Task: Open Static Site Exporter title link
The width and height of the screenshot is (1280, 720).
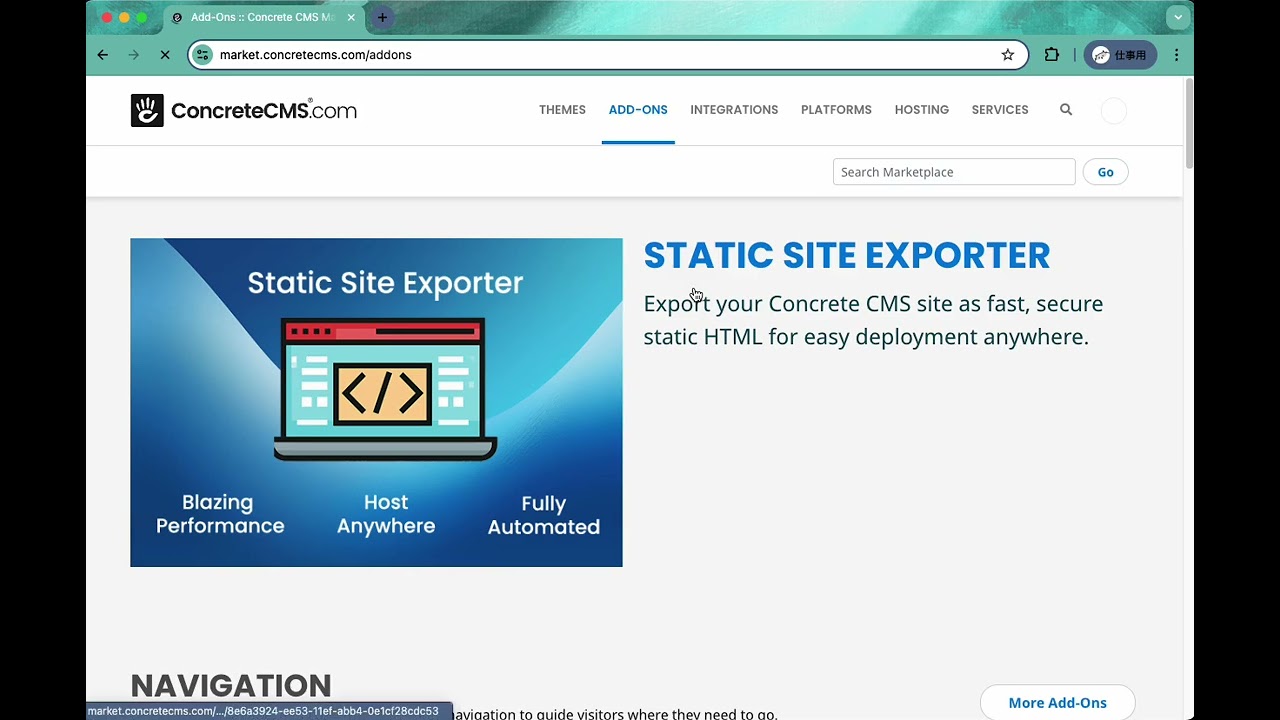Action: tap(847, 256)
